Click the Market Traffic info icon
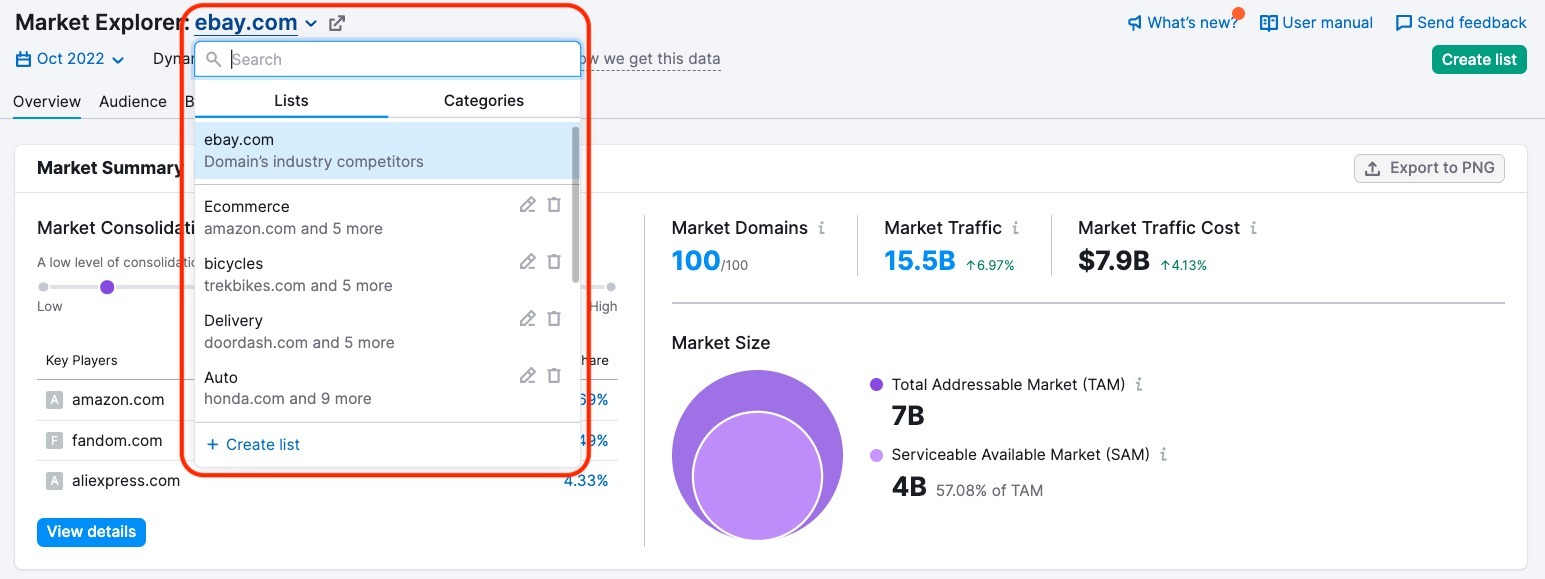 coord(1016,228)
